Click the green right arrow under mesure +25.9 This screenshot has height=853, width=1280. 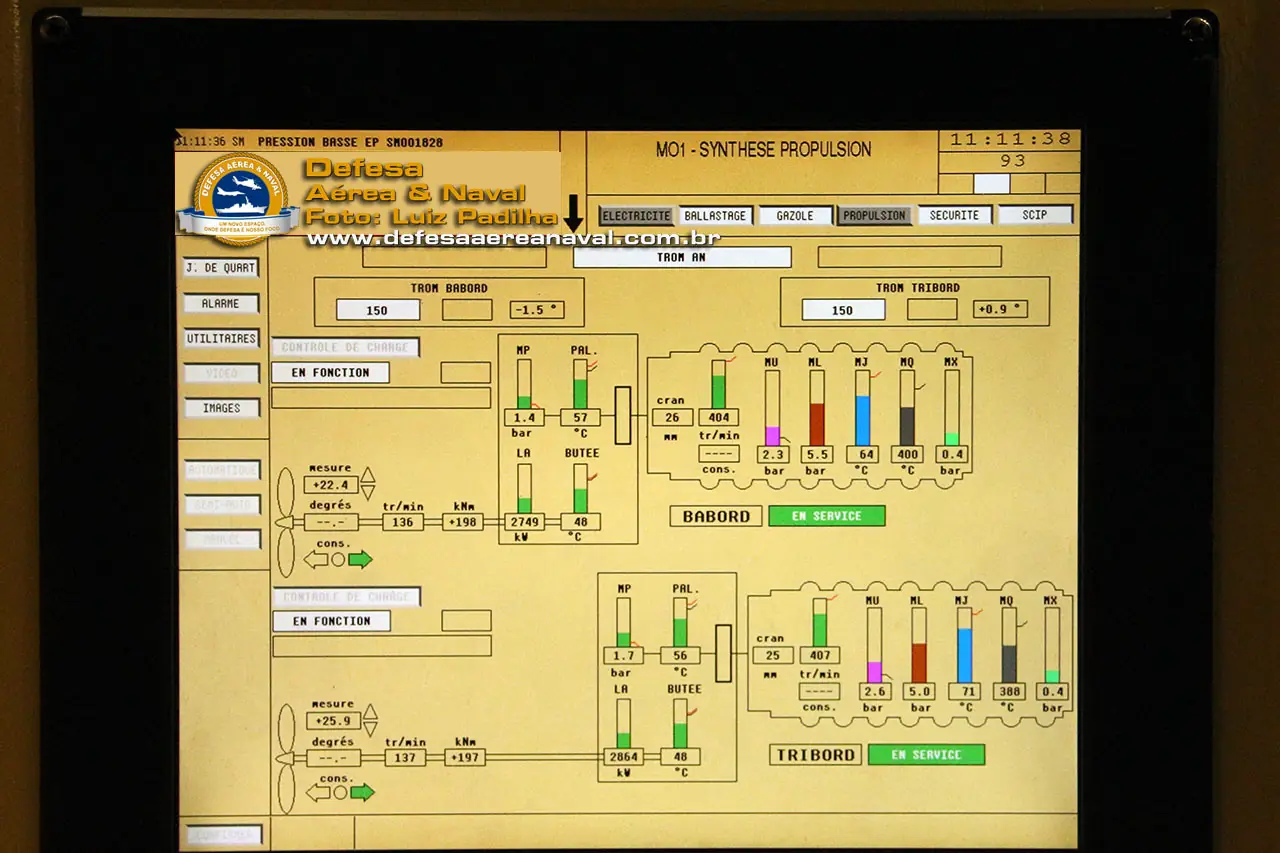(x=362, y=793)
